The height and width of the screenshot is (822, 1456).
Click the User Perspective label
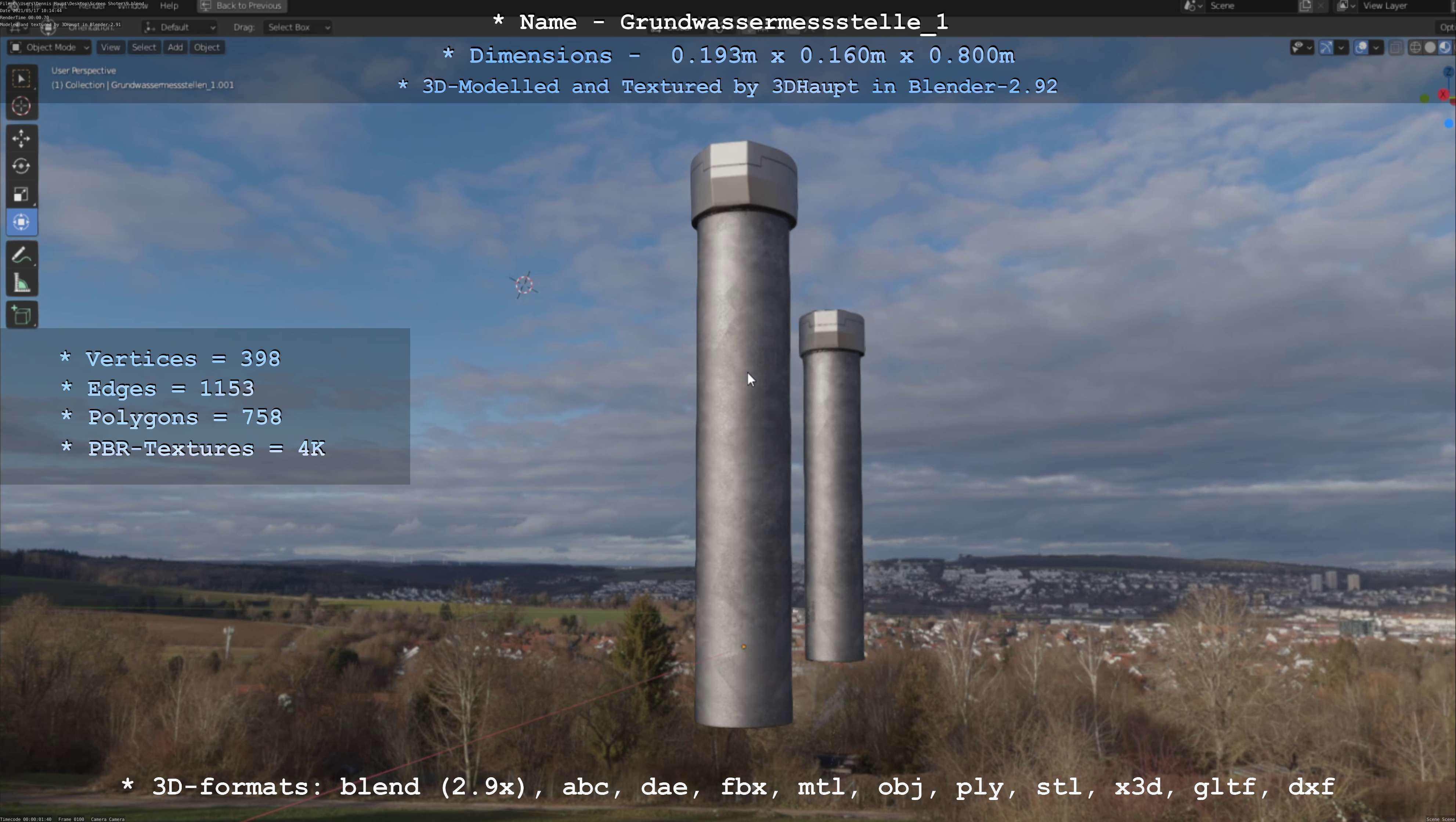click(84, 70)
